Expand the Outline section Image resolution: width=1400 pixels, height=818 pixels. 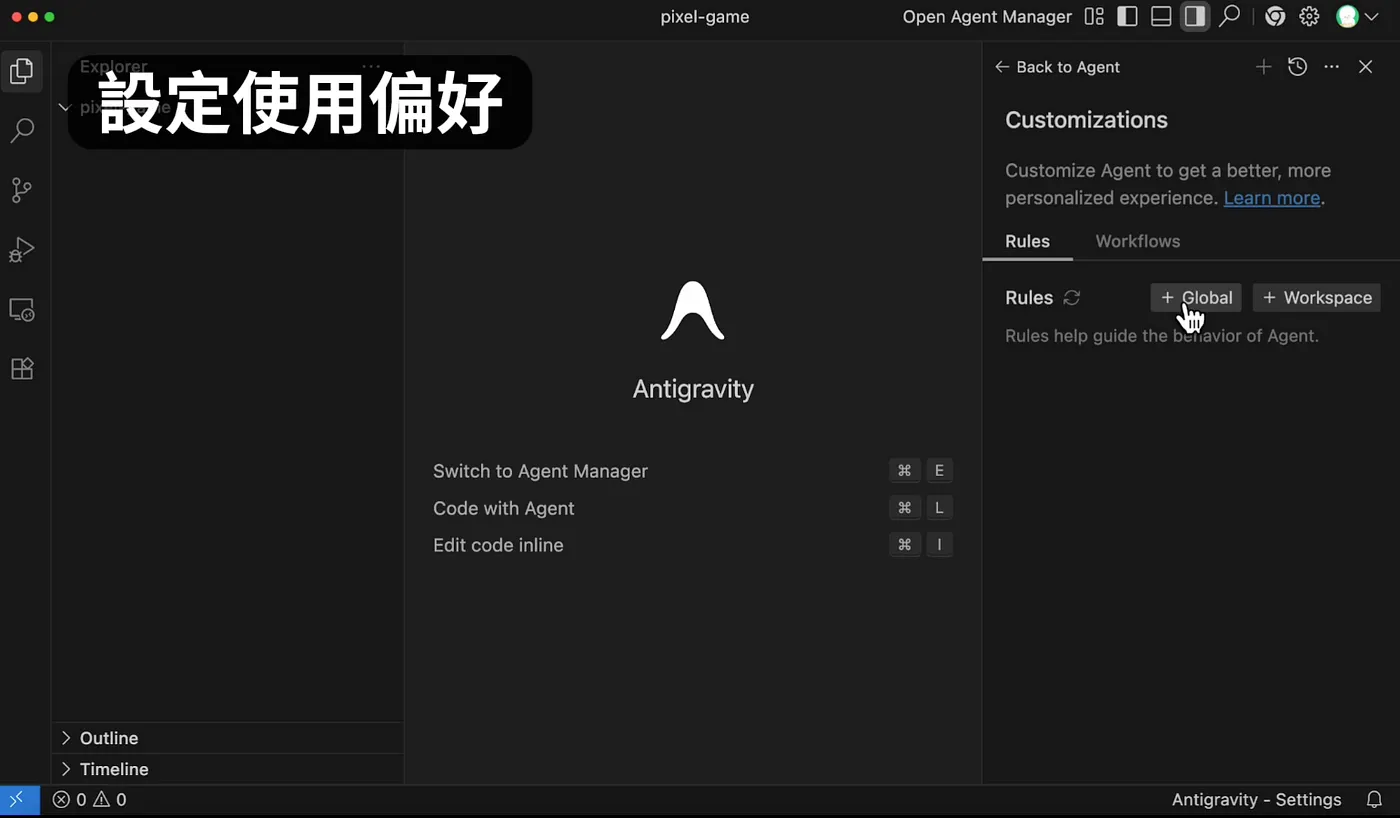coord(227,738)
